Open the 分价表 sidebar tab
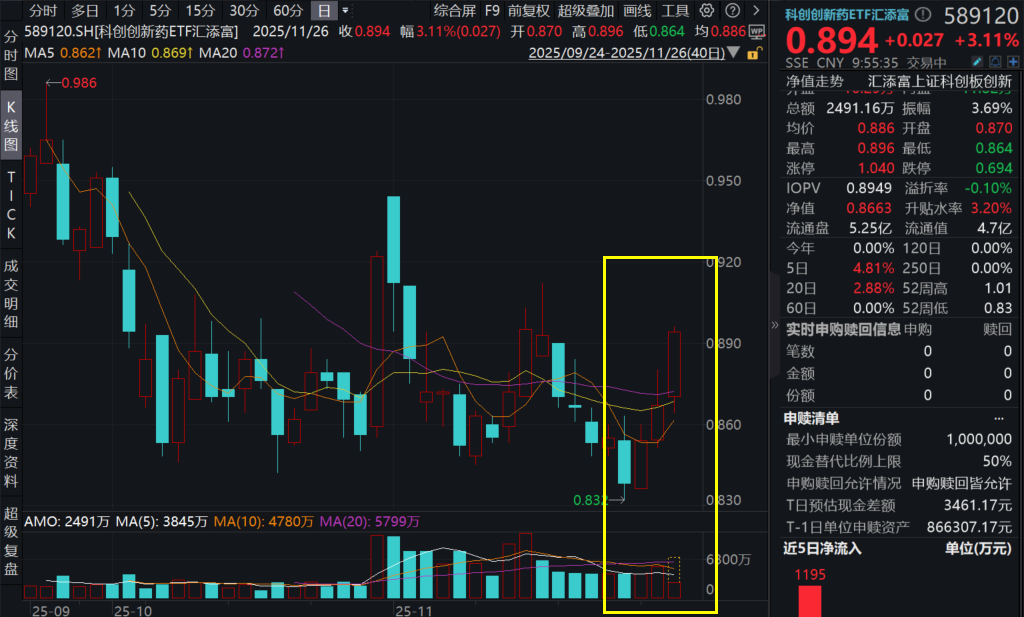This screenshot has height=617, width=1024. pos(10,373)
